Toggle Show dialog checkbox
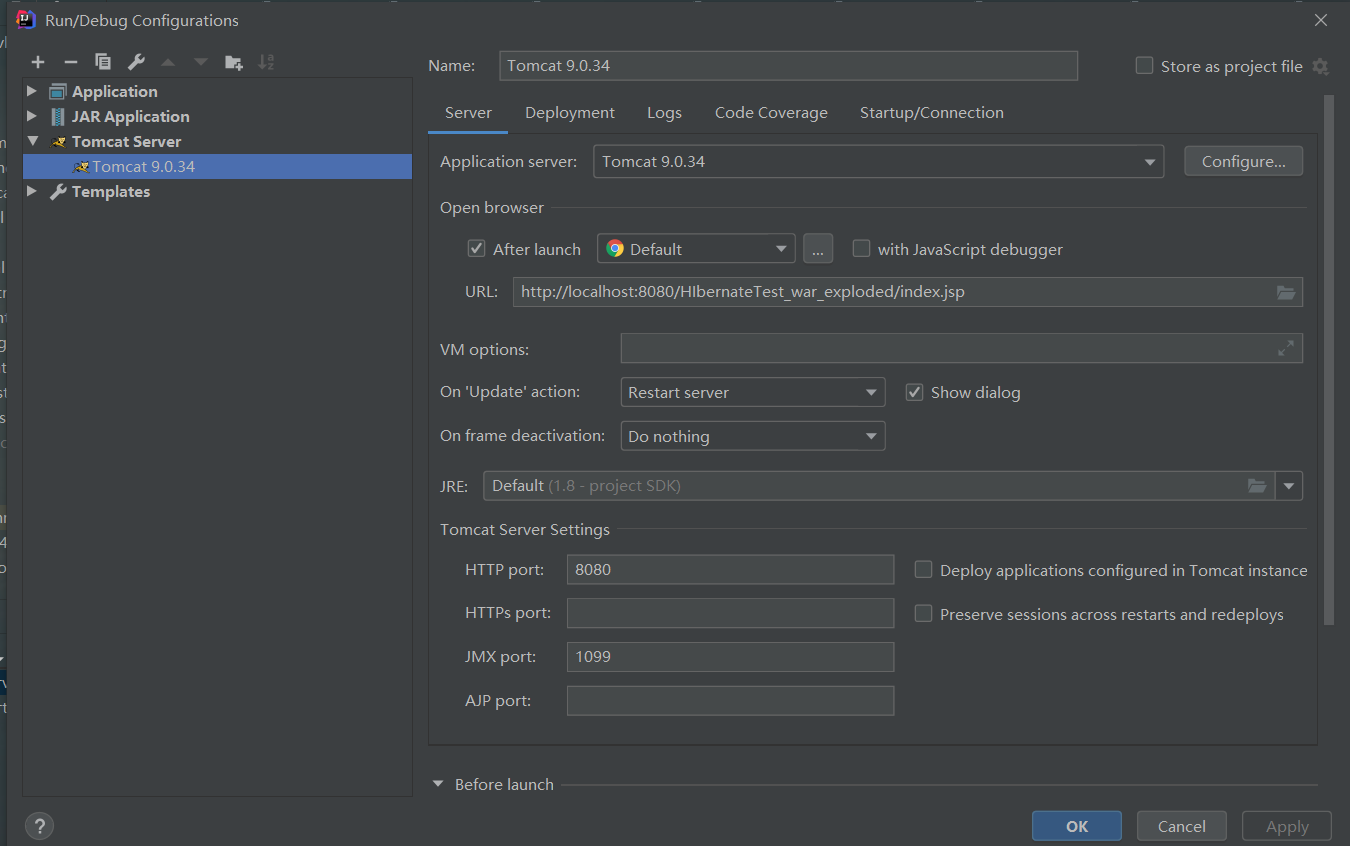Viewport: 1350px width, 846px height. [914, 392]
